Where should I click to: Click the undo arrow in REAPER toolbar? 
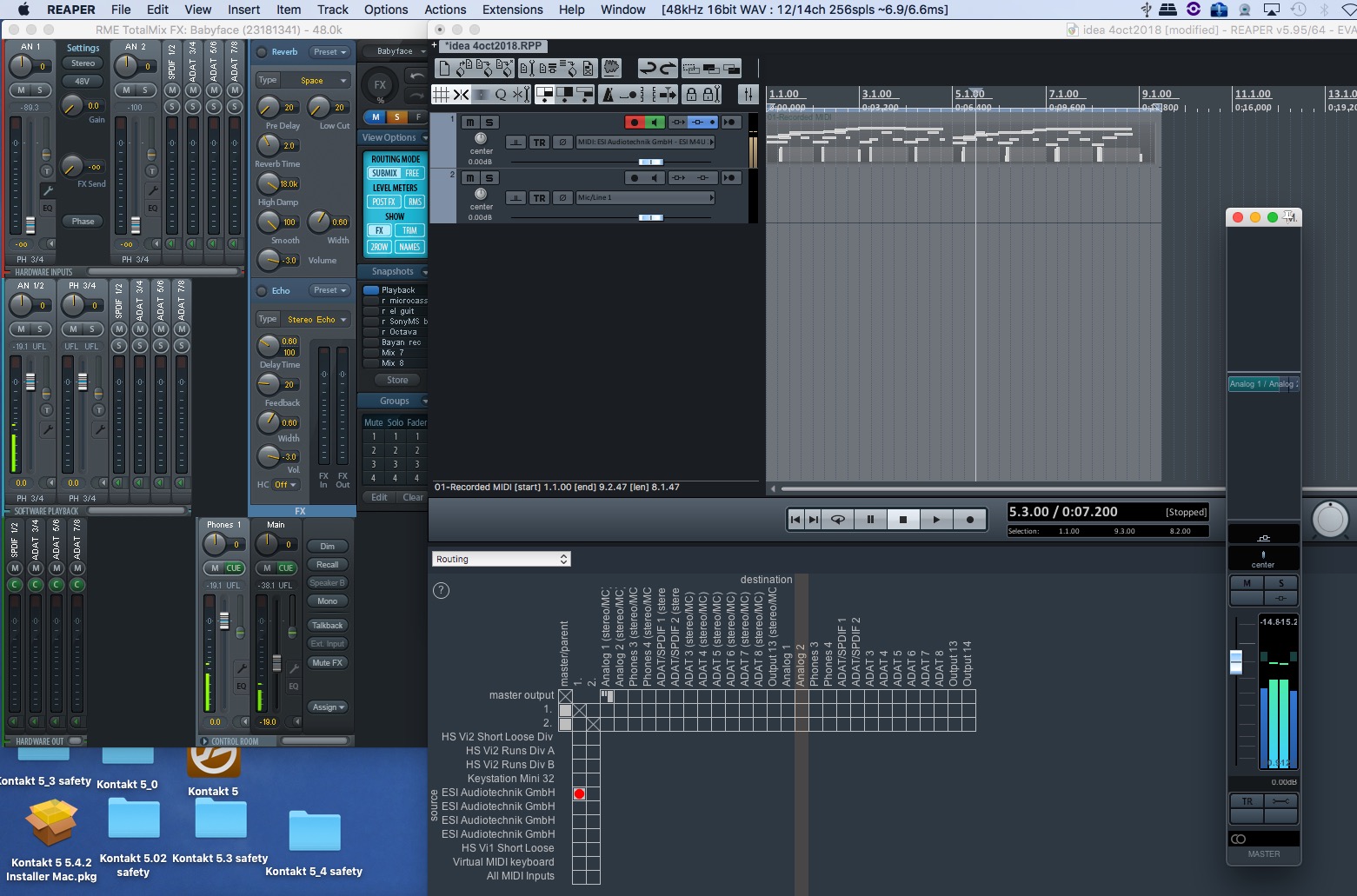tap(648, 68)
